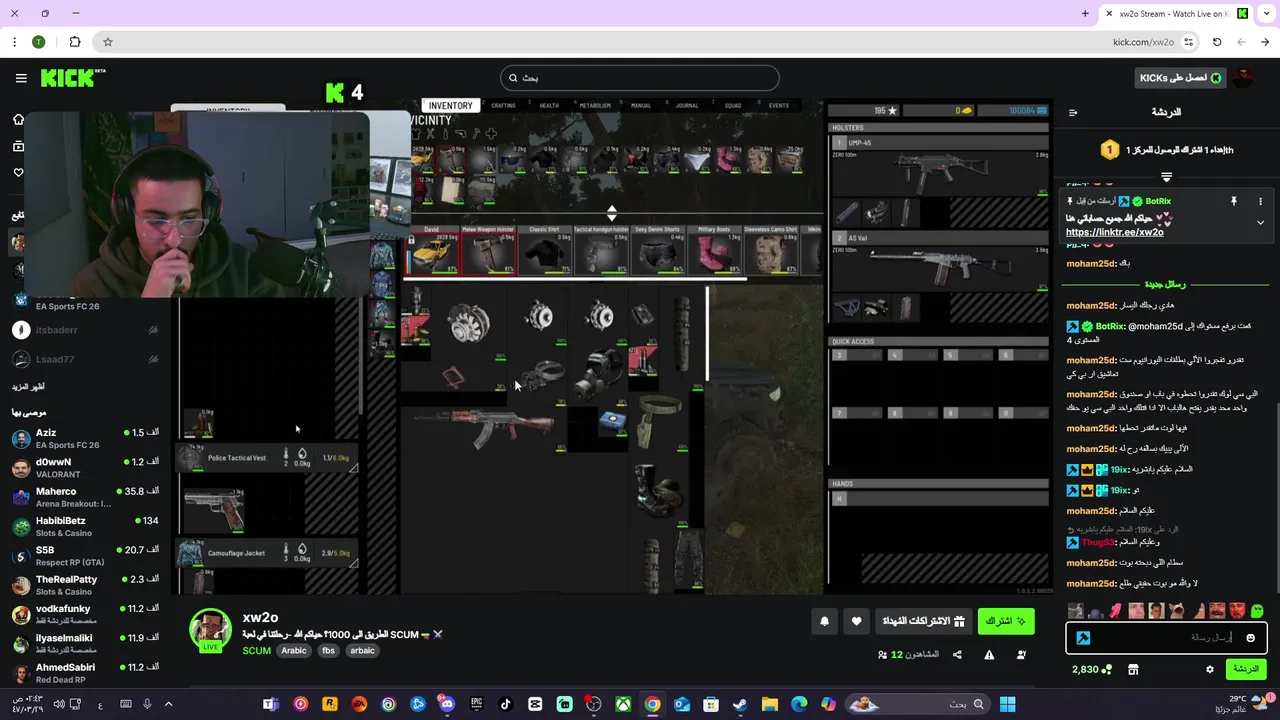Screen dimensions: 1280x720
Task: Open HabibiBetz Slots & Casino channel
Action: click(x=85, y=526)
